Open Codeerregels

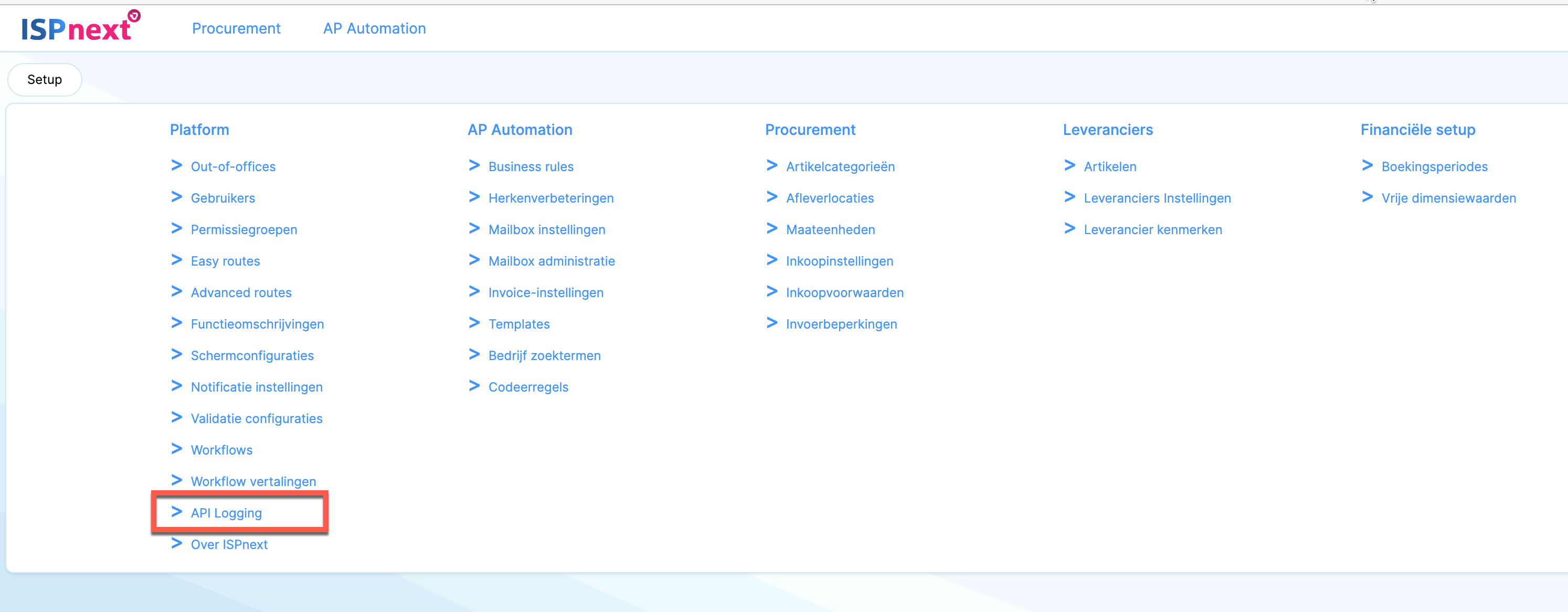pyautogui.click(x=528, y=387)
